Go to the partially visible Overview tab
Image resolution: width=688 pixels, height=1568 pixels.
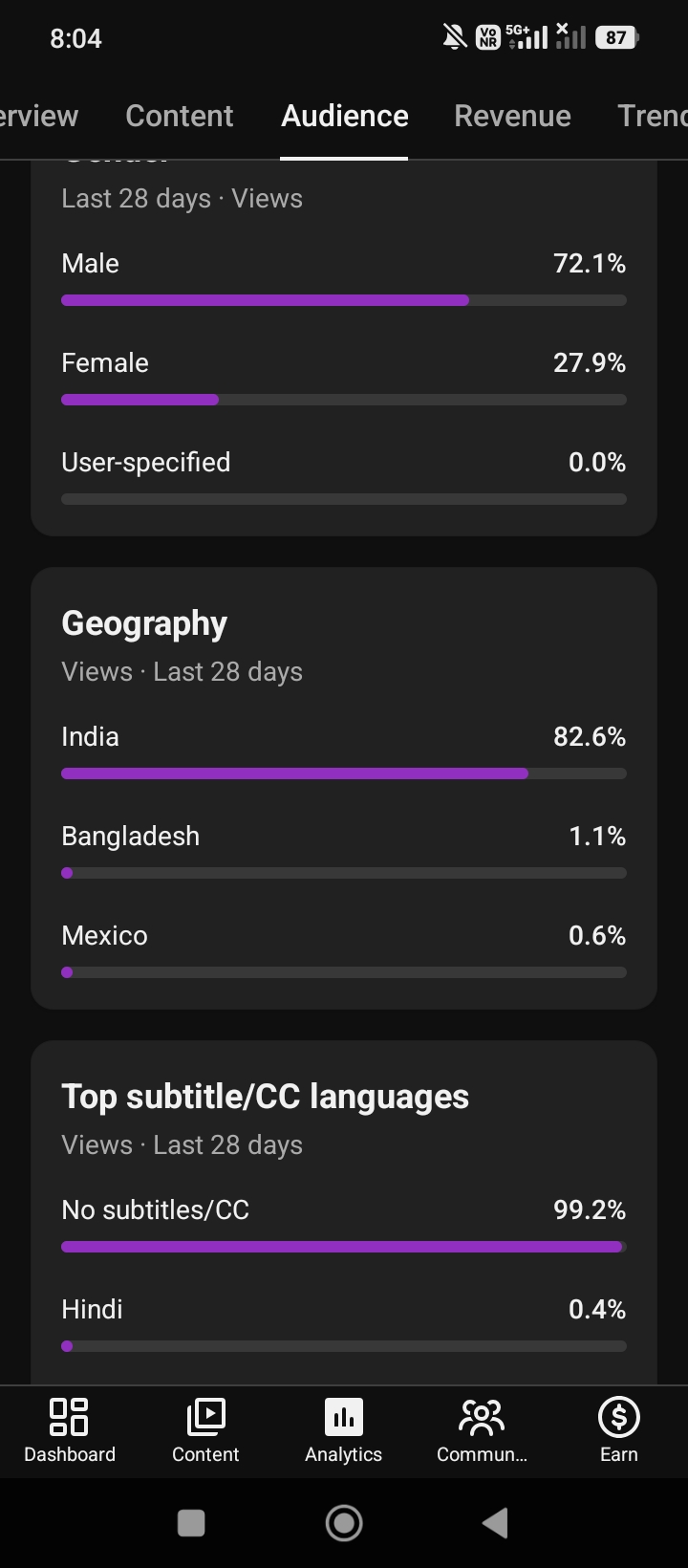[x=38, y=116]
